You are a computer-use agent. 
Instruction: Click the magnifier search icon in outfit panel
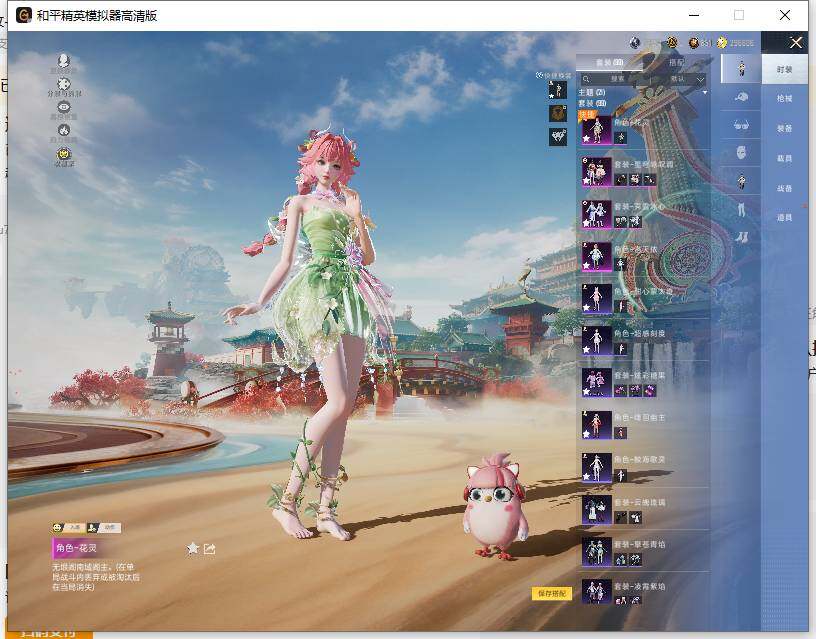[x=586, y=79]
